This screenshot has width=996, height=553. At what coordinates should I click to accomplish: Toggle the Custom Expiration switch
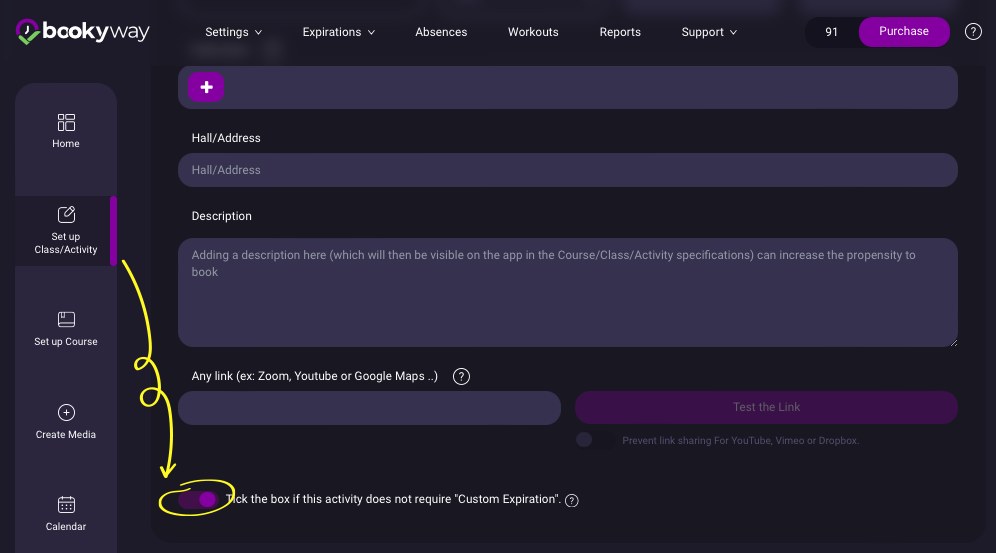198,499
